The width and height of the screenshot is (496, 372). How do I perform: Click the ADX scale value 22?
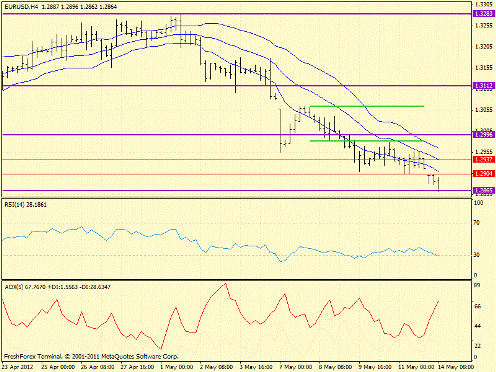[477, 346]
